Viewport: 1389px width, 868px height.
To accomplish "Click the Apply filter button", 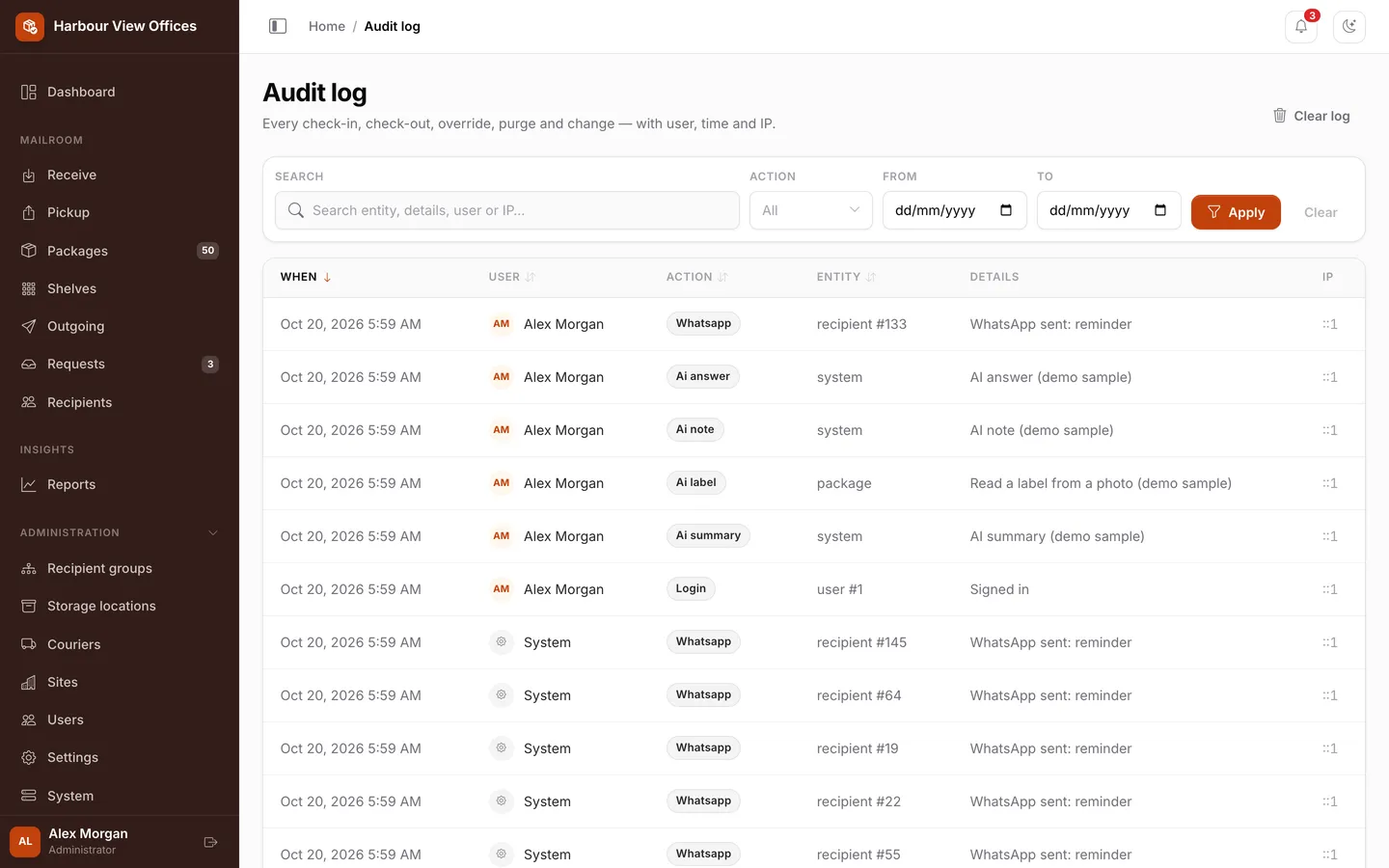I will (1236, 212).
